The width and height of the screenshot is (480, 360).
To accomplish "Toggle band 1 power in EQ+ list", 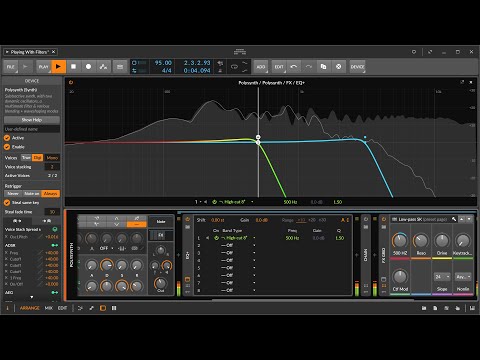I will point(216,238).
